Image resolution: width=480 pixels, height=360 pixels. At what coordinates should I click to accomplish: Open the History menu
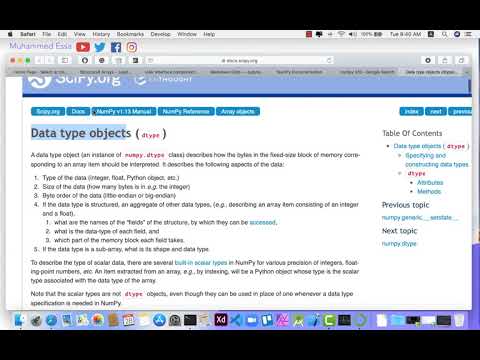[101, 34]
